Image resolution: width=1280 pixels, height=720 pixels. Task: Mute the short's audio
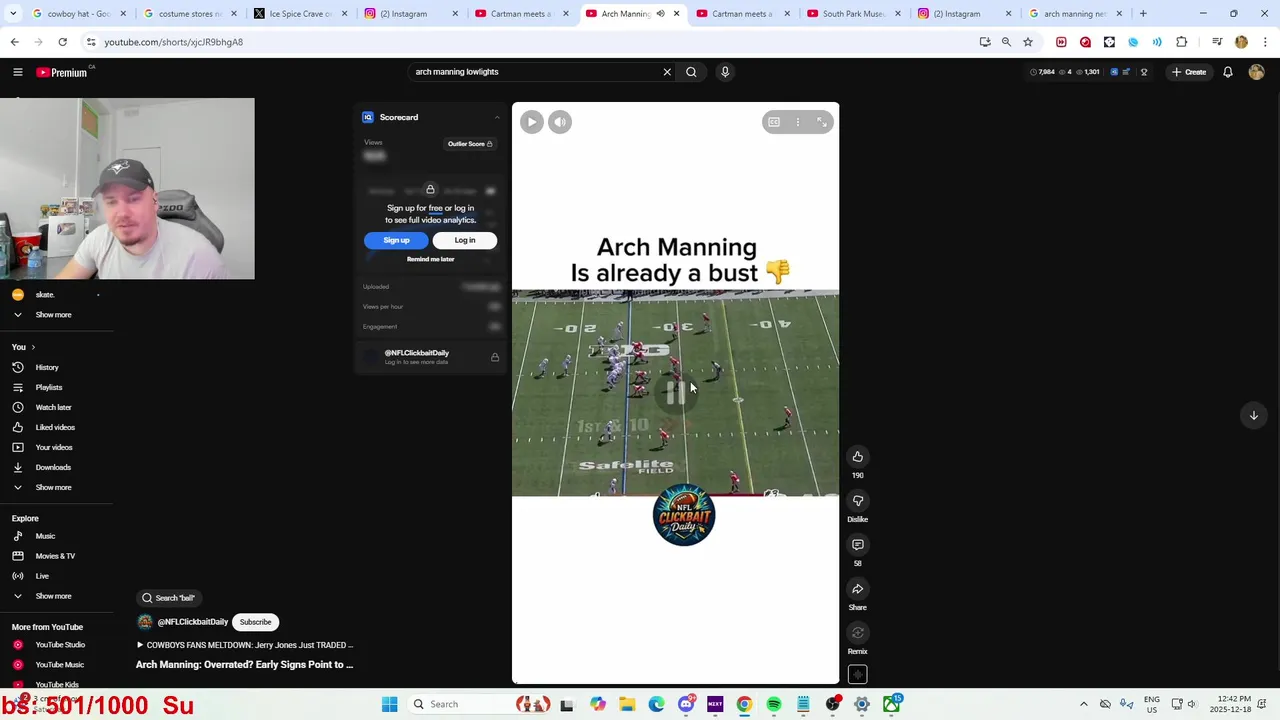pos(560,122)
